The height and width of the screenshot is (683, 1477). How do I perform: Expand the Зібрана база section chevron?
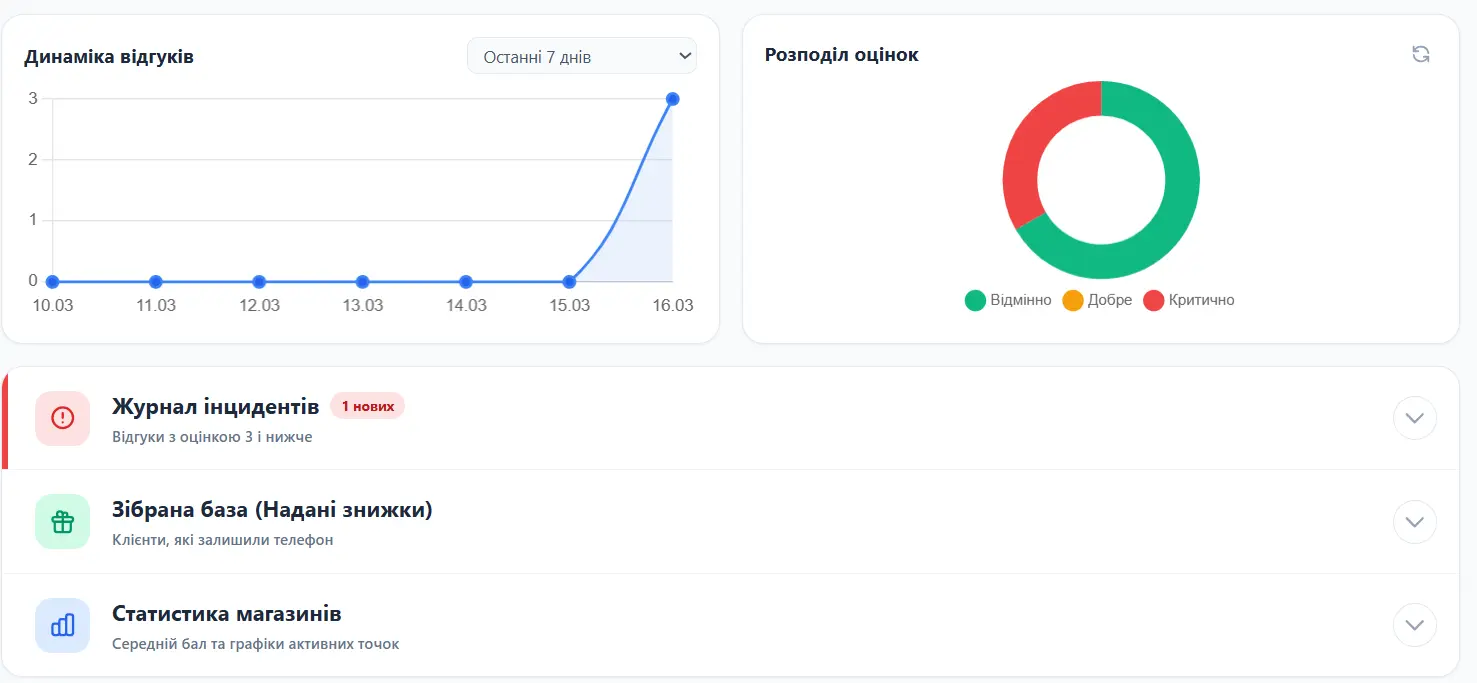tap(1414, 522)
